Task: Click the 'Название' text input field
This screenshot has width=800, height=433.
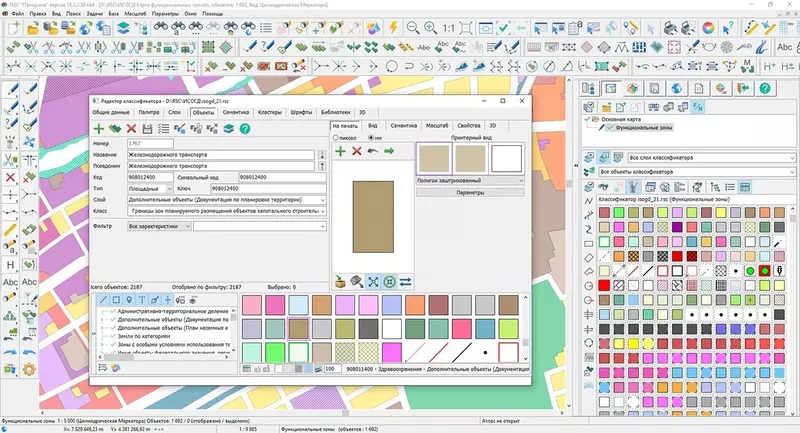Action: click(x=220, y=156)
